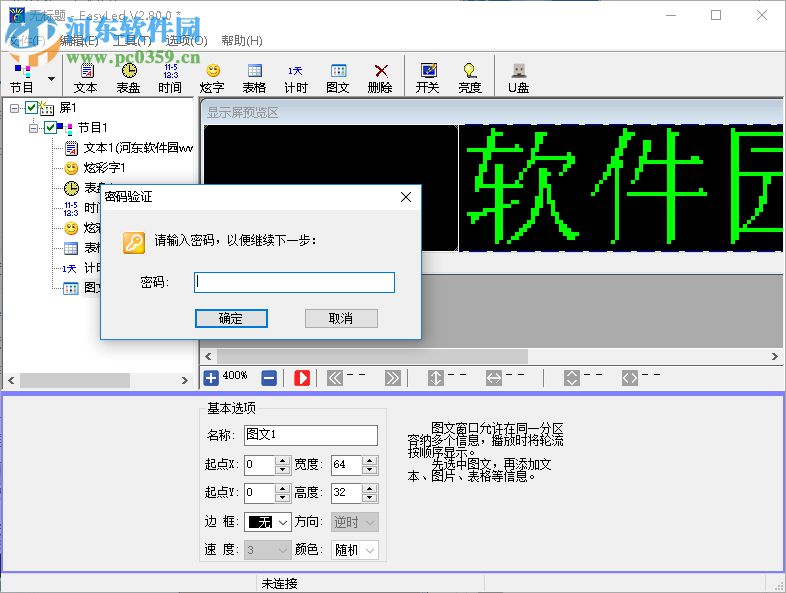This screenshot has width=786, height=593.
Task: Focus the 密码 password input field
Action: (x=294, y=282)
